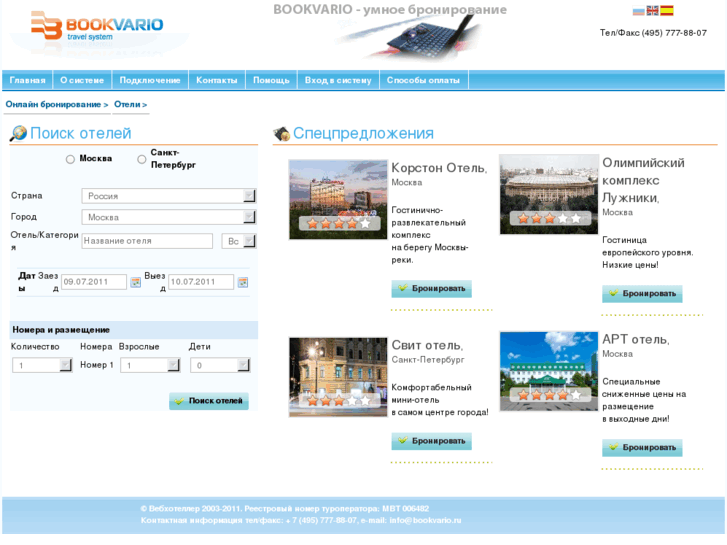Open the check-in date calendar icon
Image resolution: width=727 pixels, height=545 pixels.
135,282
